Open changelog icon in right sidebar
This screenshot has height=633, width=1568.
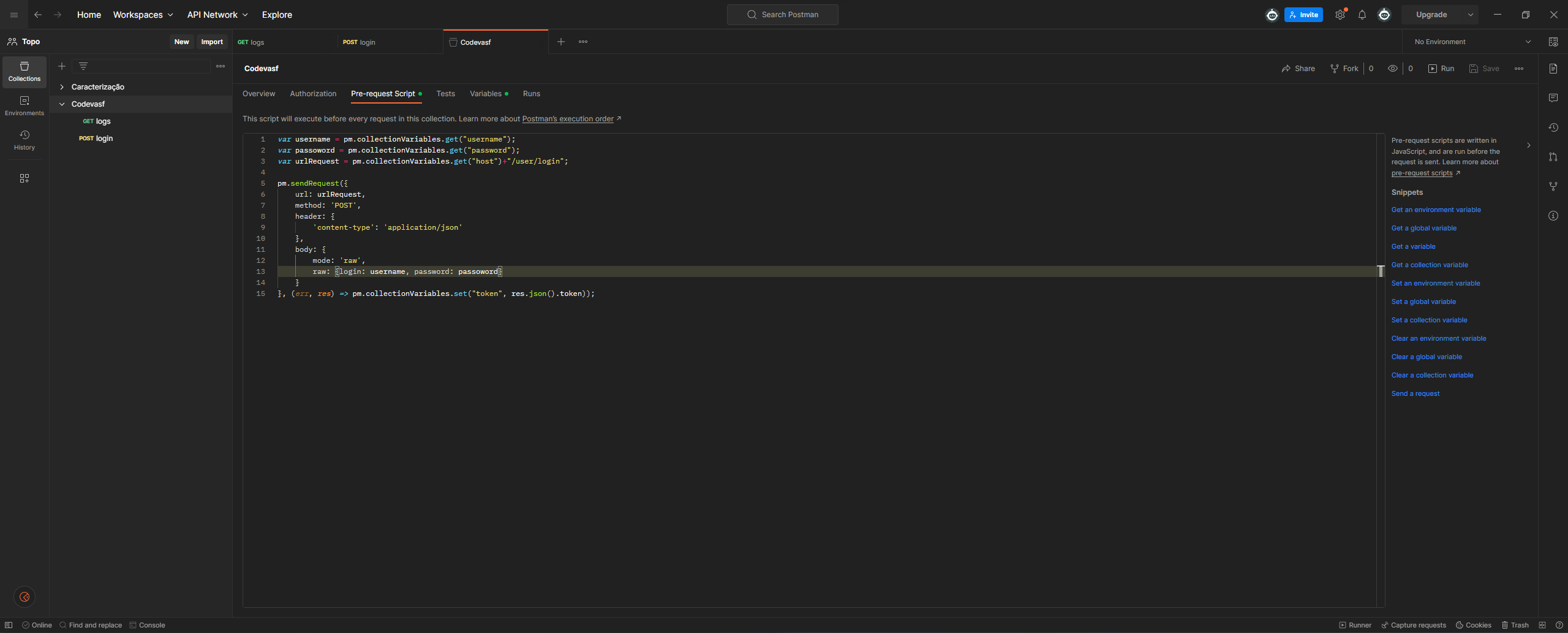[x=1553, y=127]
